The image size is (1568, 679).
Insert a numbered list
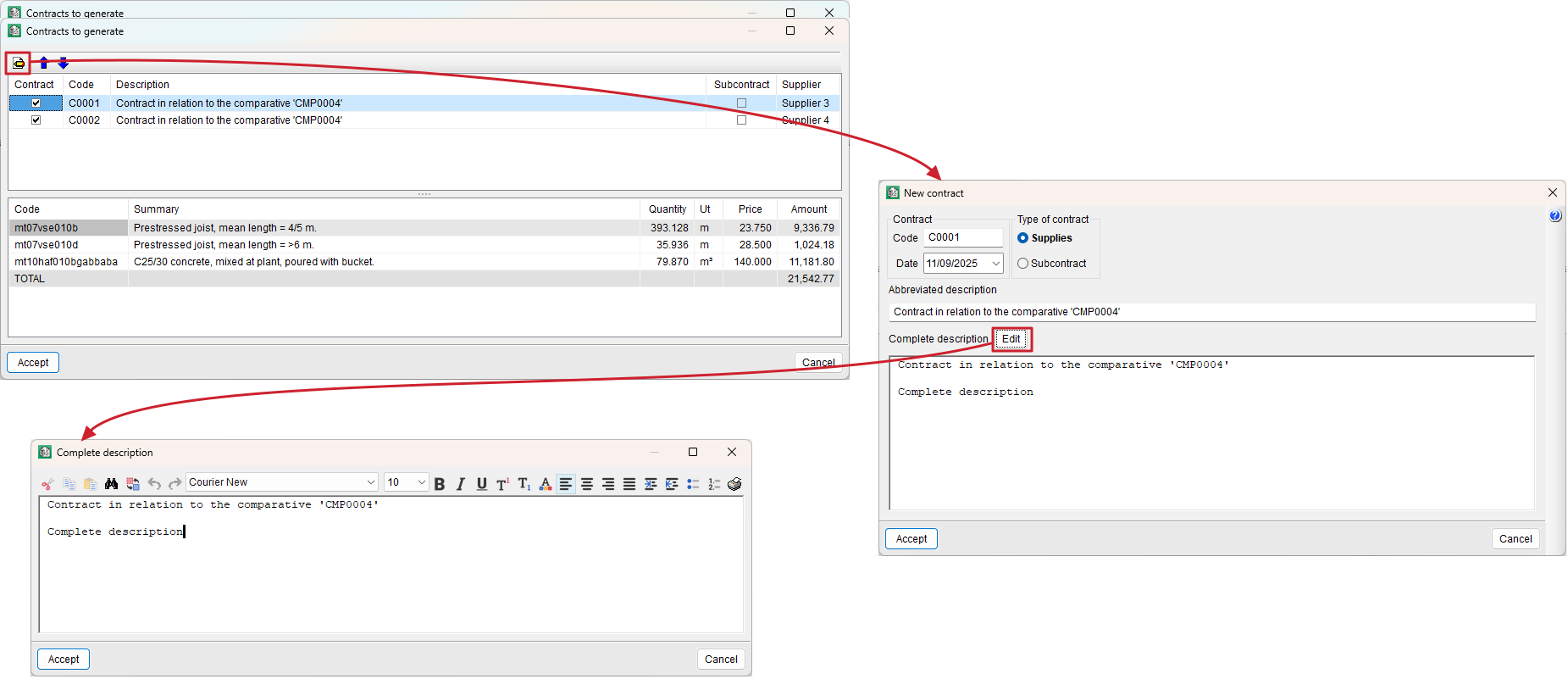(714, 483)
